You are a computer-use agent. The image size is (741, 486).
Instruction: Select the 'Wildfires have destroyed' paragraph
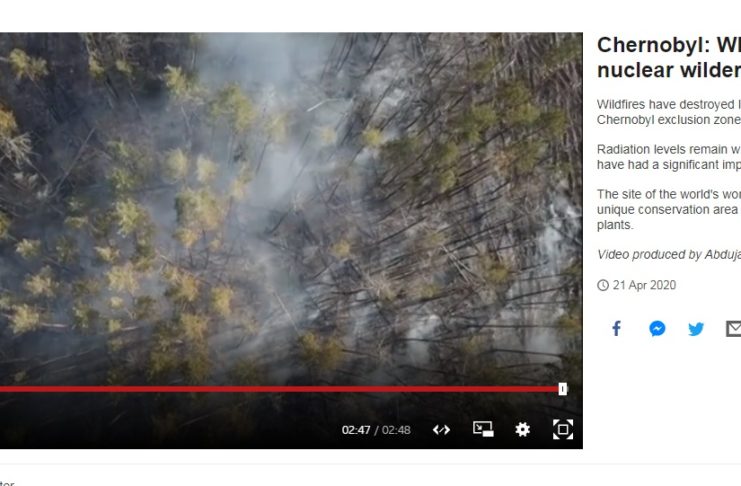(669, 112)
